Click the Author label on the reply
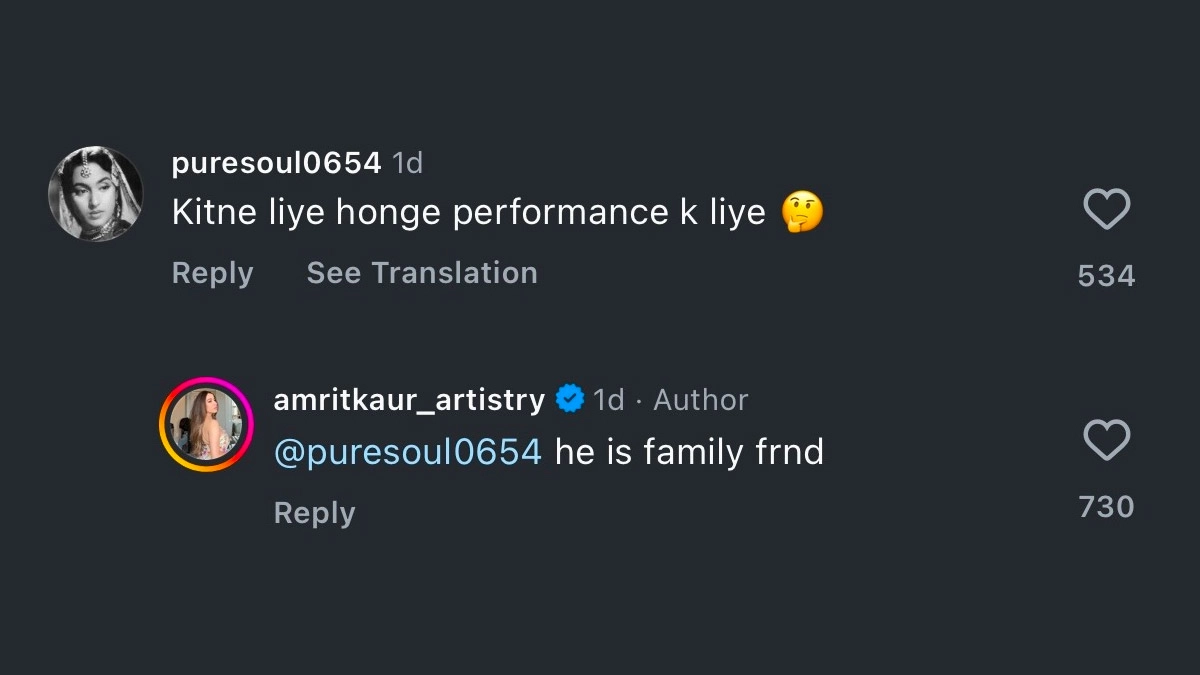The image size is (1200, 675). tap(700, 400)
